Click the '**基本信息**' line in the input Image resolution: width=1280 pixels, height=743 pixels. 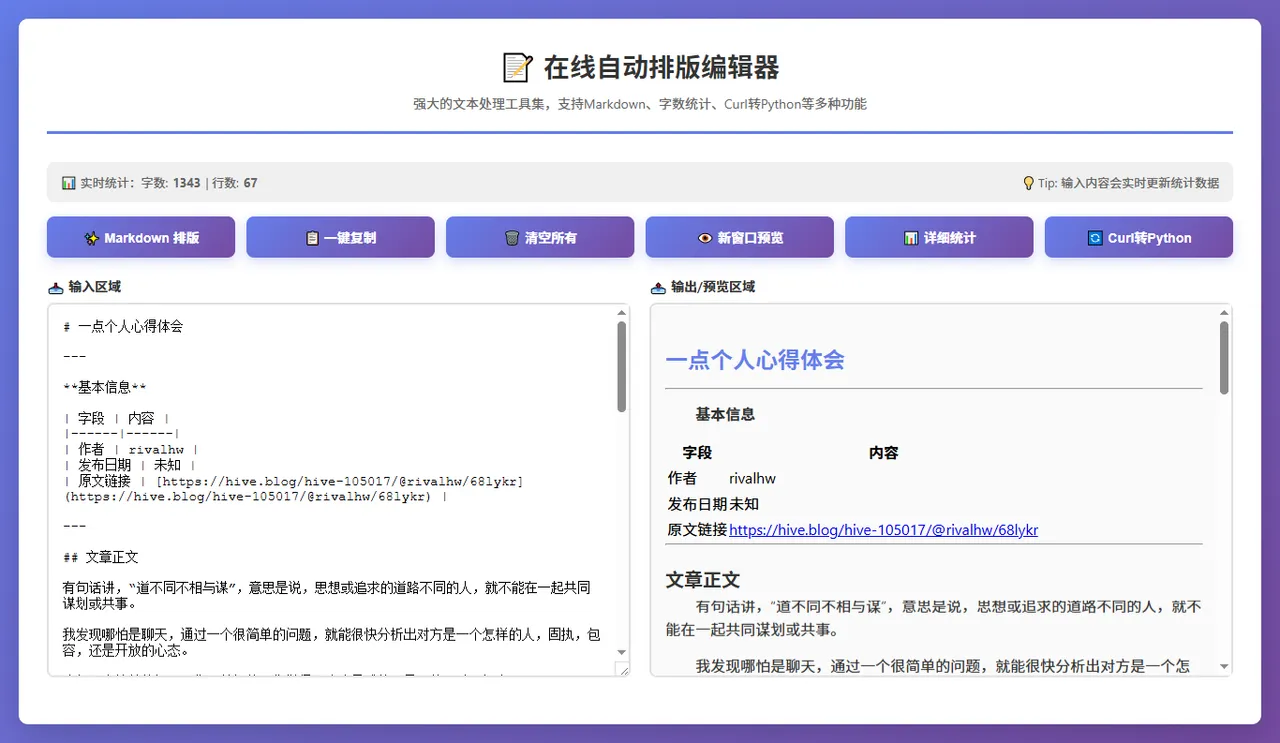[104, 388]
